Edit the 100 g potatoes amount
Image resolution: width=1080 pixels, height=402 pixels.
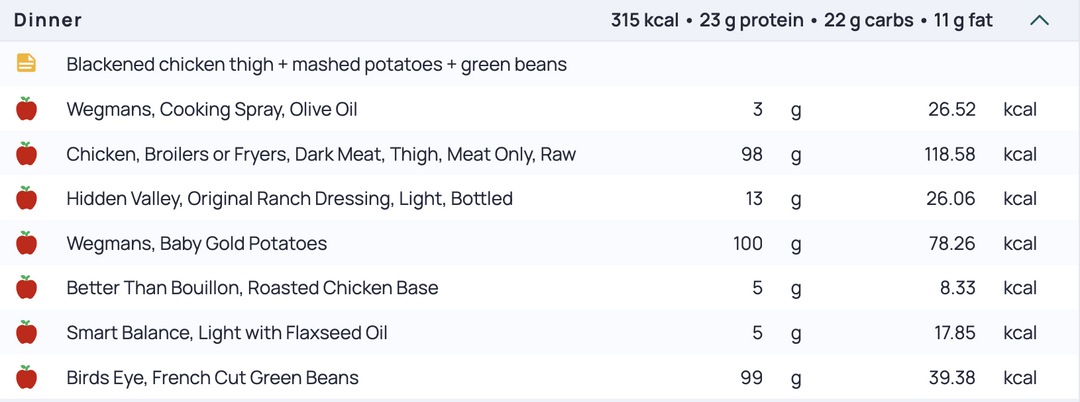(x=748, y=244)
